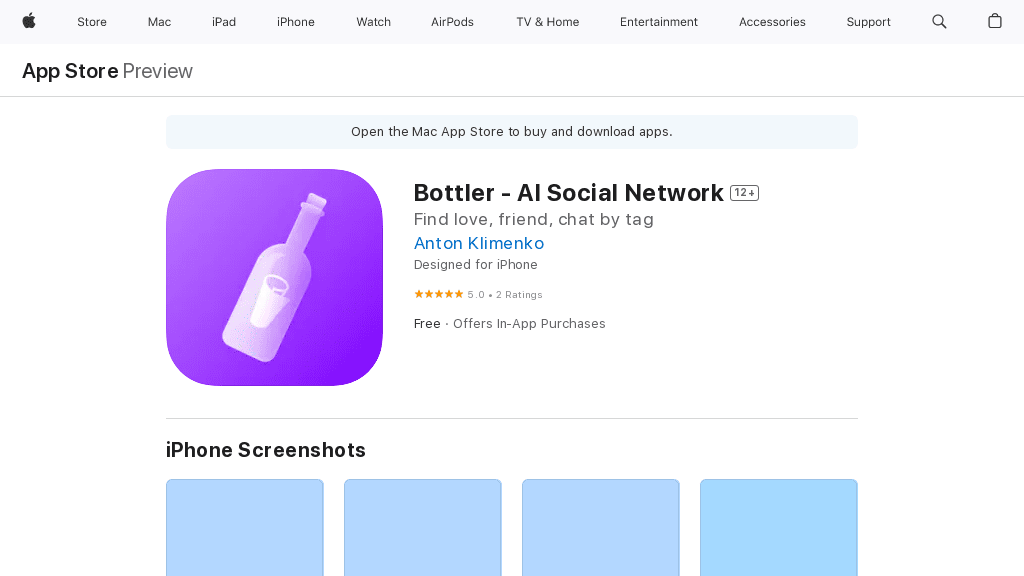
Task: Open the search icon
Action: tap(939, 21)
